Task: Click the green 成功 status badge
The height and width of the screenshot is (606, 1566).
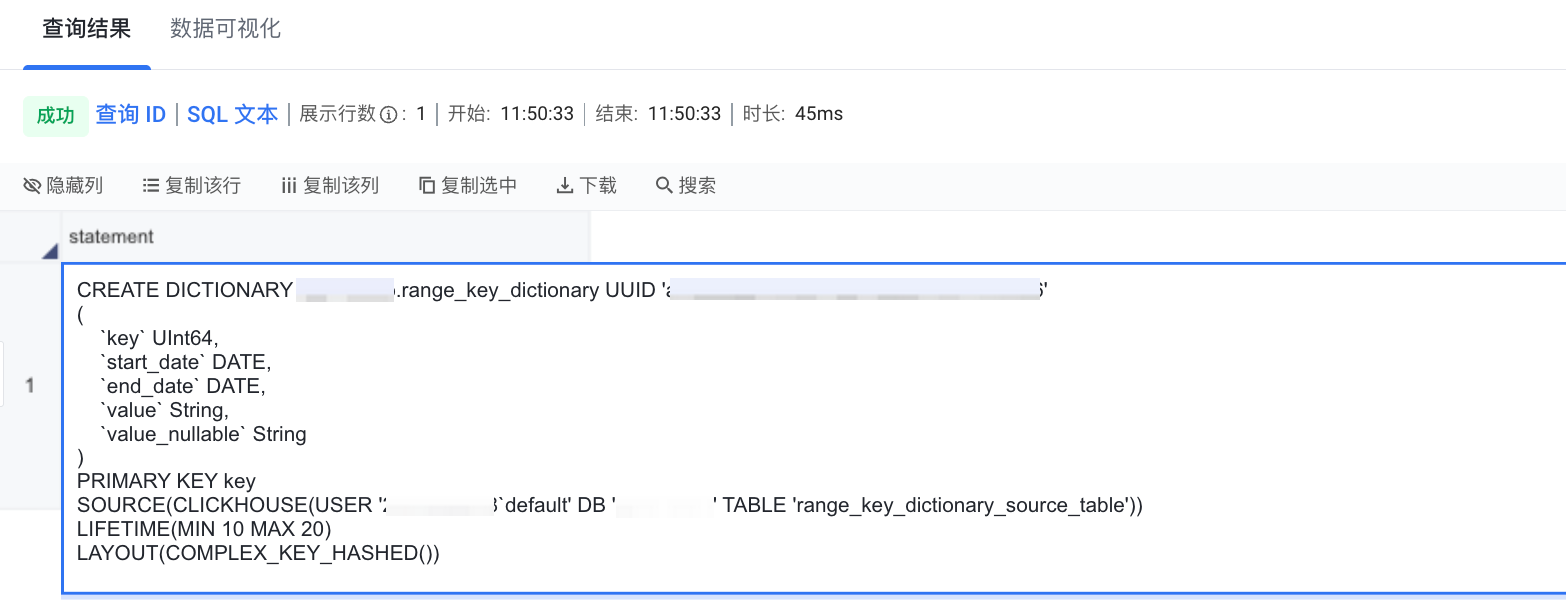Action: 55,115
